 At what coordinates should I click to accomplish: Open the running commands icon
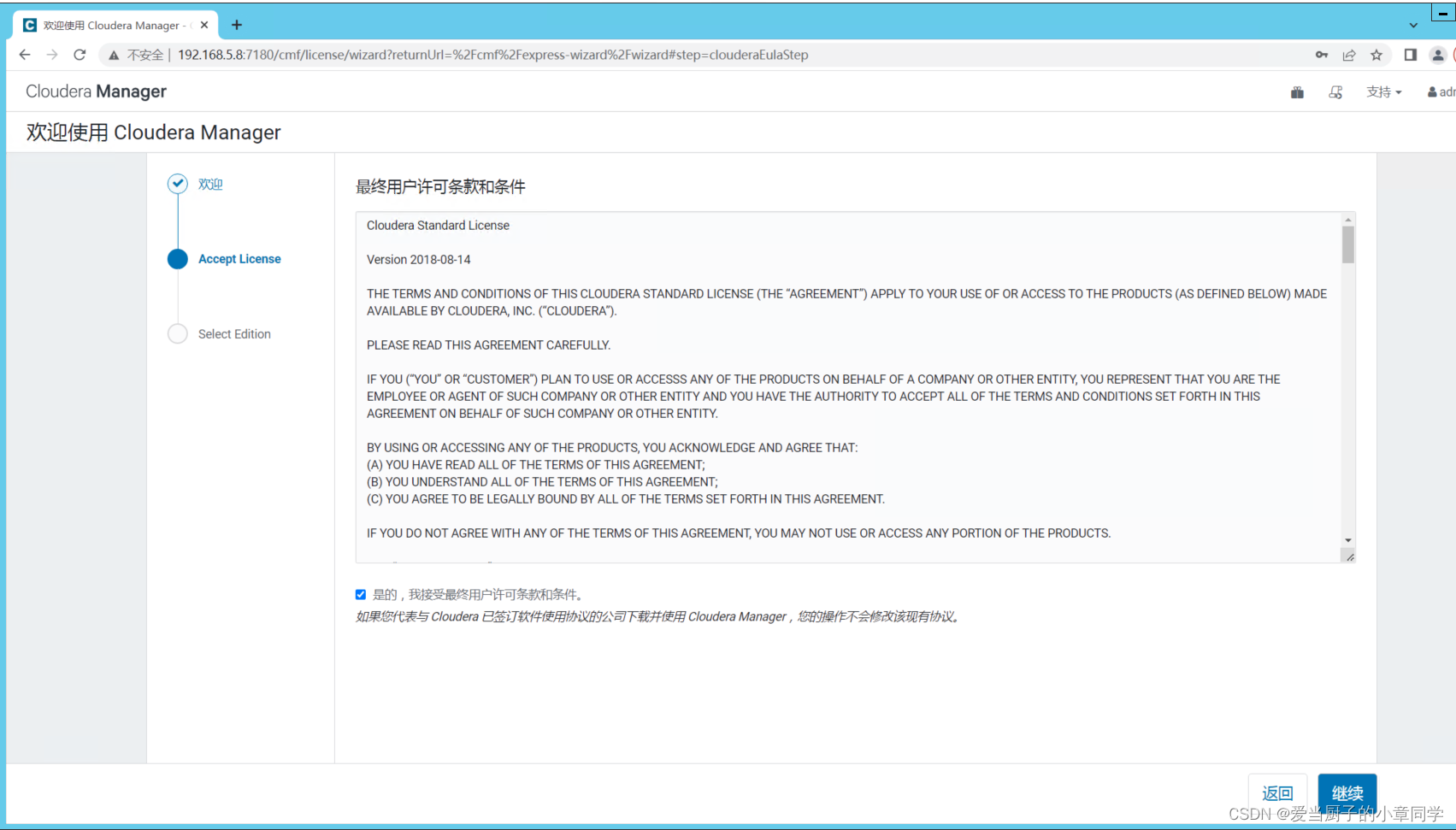click(x=1335, y=92)
